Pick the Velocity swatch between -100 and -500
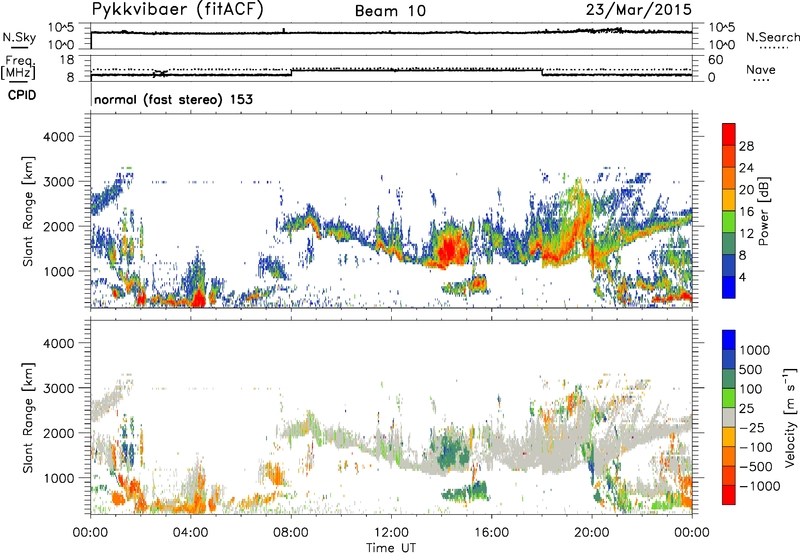The width and height of the screenshot is (800, 554). coord(729,456)
